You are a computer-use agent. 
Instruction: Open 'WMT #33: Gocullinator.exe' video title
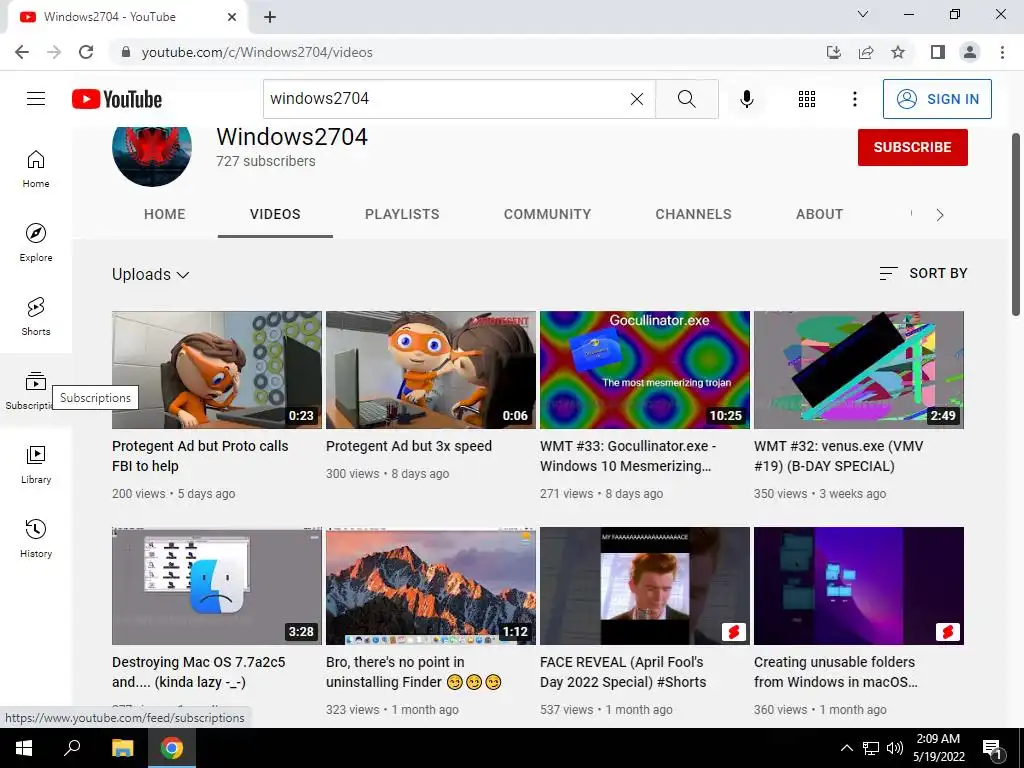(628, 456)
